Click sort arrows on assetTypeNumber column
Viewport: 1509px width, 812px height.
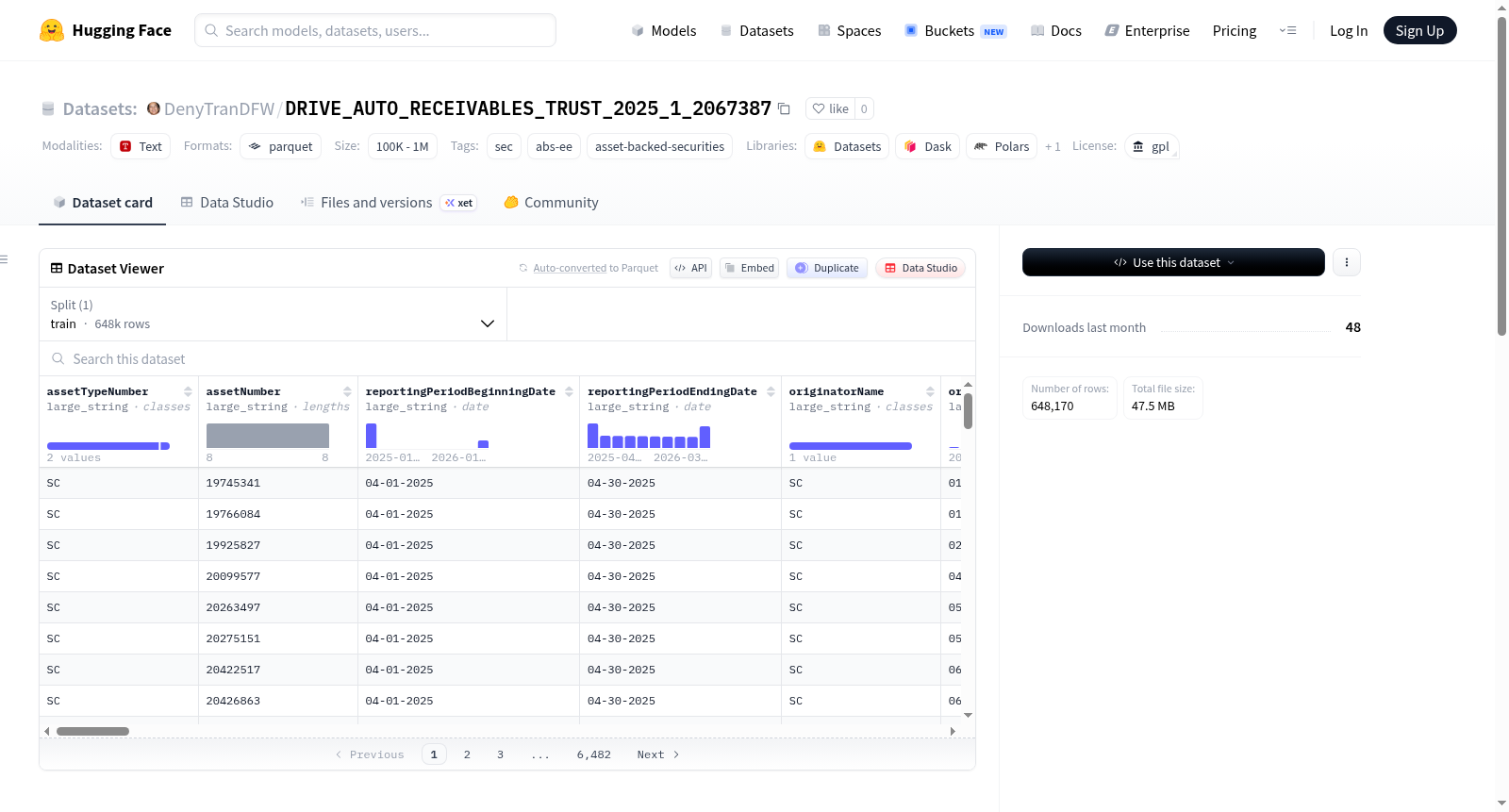tap(188, 391)
